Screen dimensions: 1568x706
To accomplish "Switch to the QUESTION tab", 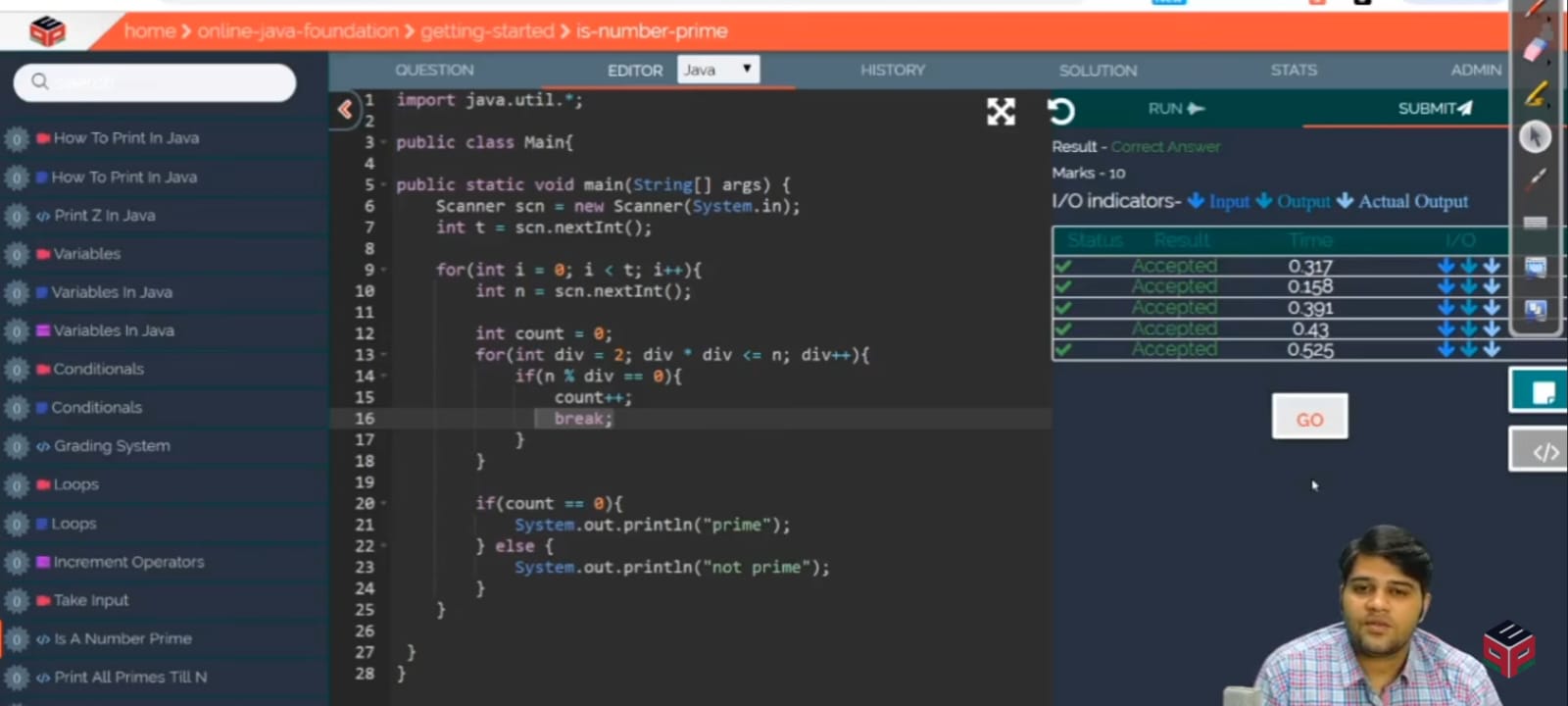I will tap(434, 71).
